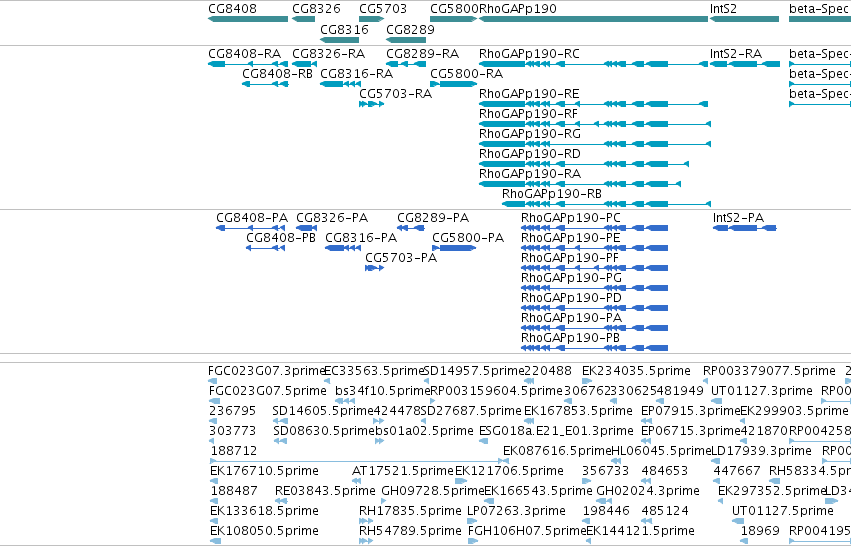Select EST FGC023G07.5prime
Viewport: 851px width, 546px height.
pyautogui.click(x=215, y=401)
